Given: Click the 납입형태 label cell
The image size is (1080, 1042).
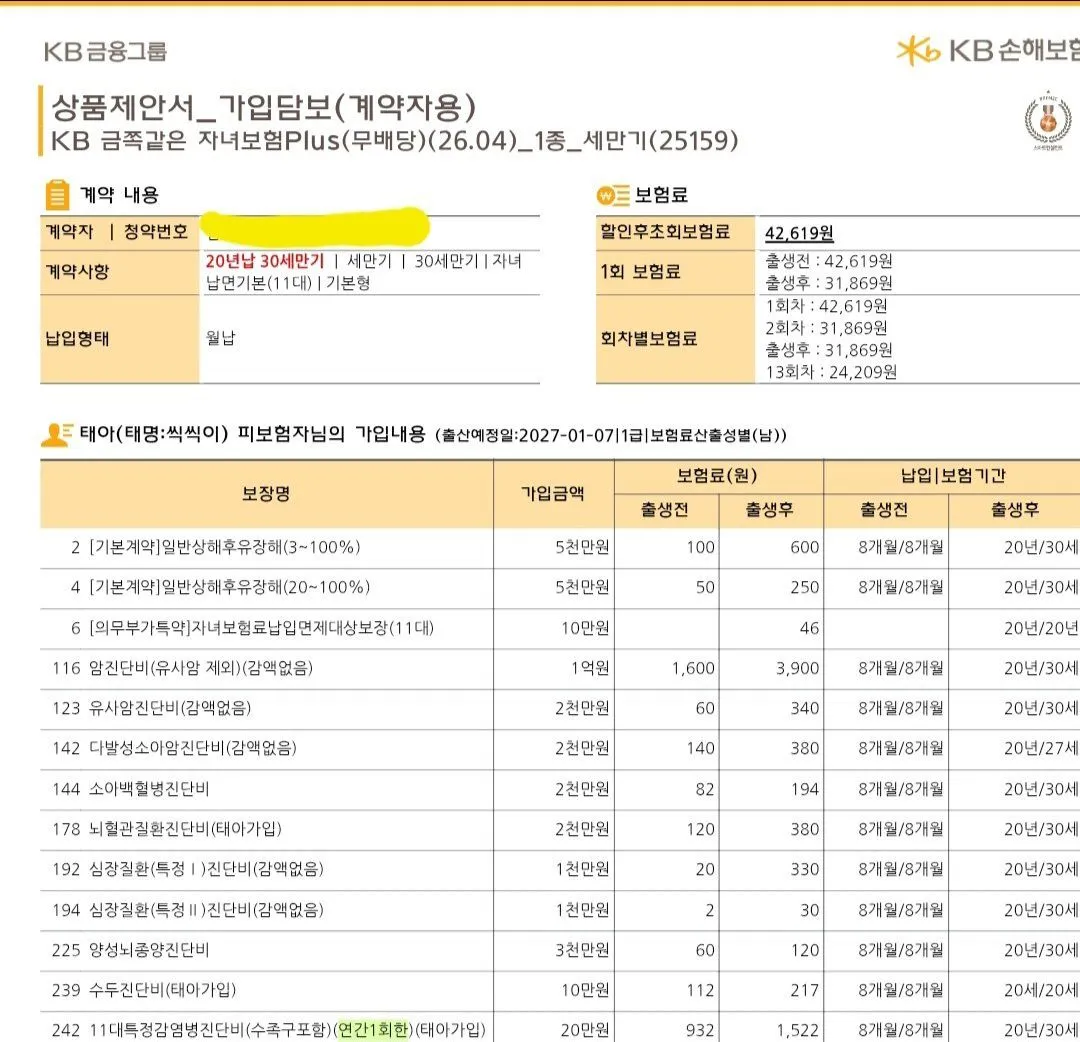Looking at the screenshot, I should click(x=120, y=339).
